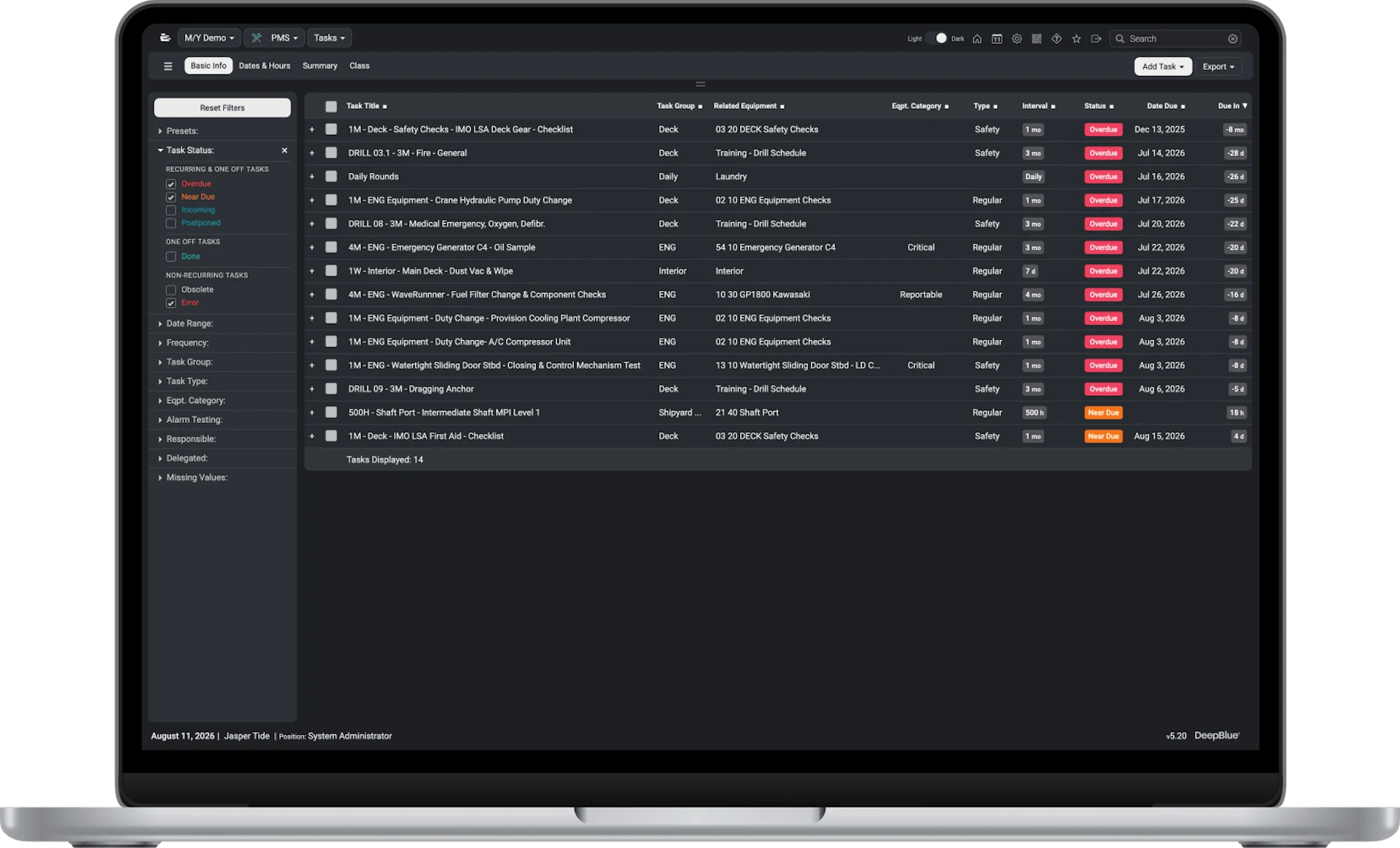The width and height of the screenshot is (1400, 848).
Task: Open the Home icon in the toolbar
Action: [x=977, y=39]
